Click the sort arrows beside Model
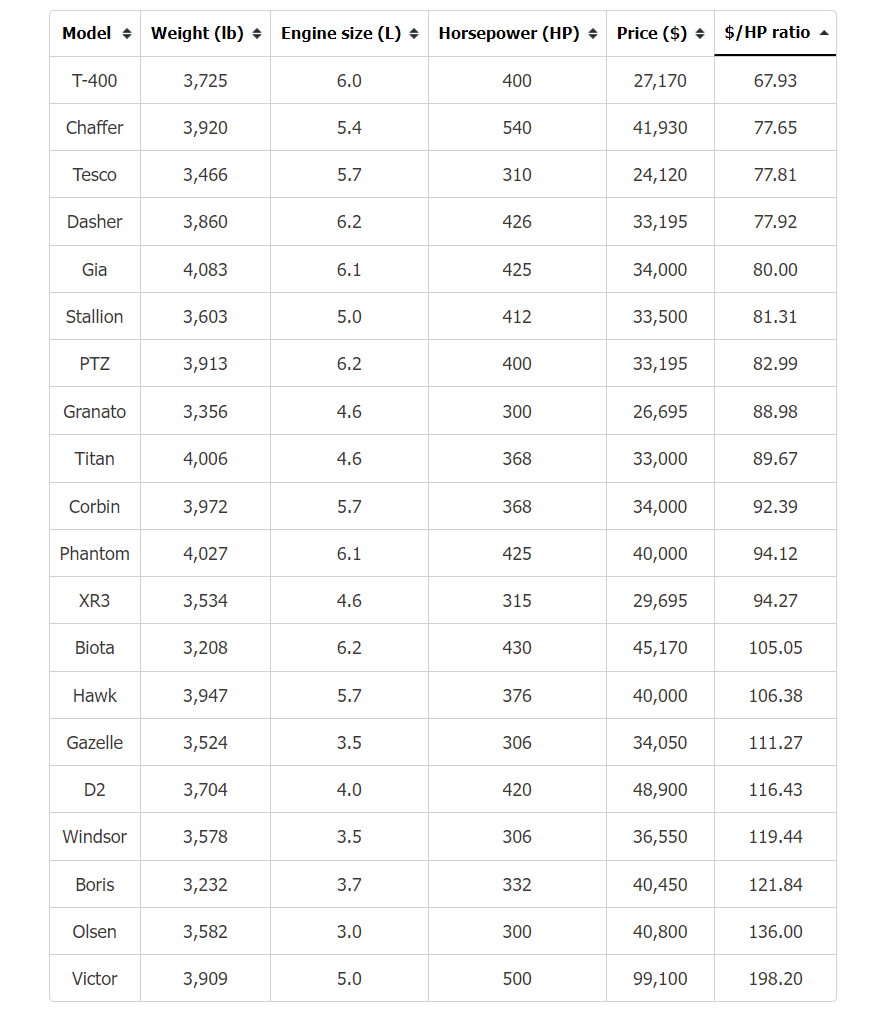The height and width of the screenshot is (1028, 893). pos(127,34)
